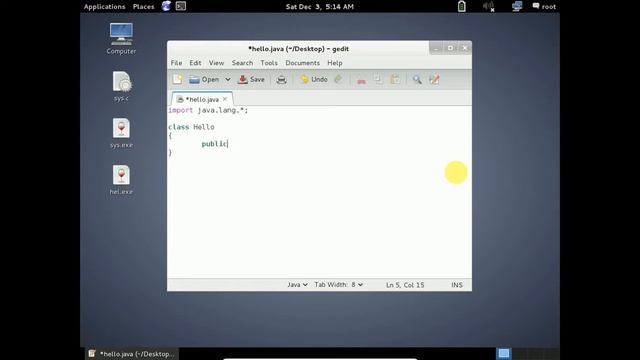
Task: Click the INS mode indicator
Action: [457, 285]
